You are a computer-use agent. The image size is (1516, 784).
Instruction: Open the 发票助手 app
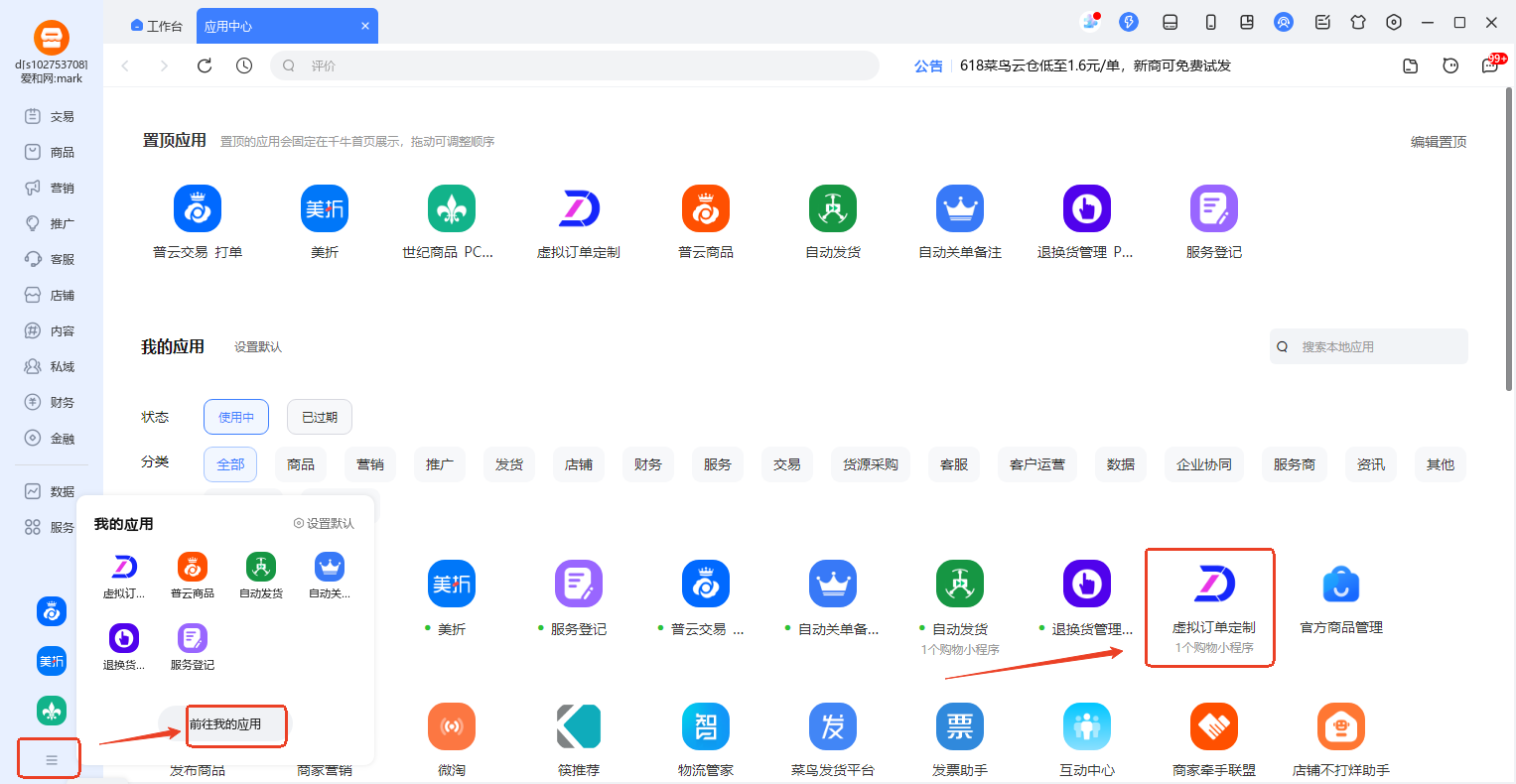tap(960, 727)
